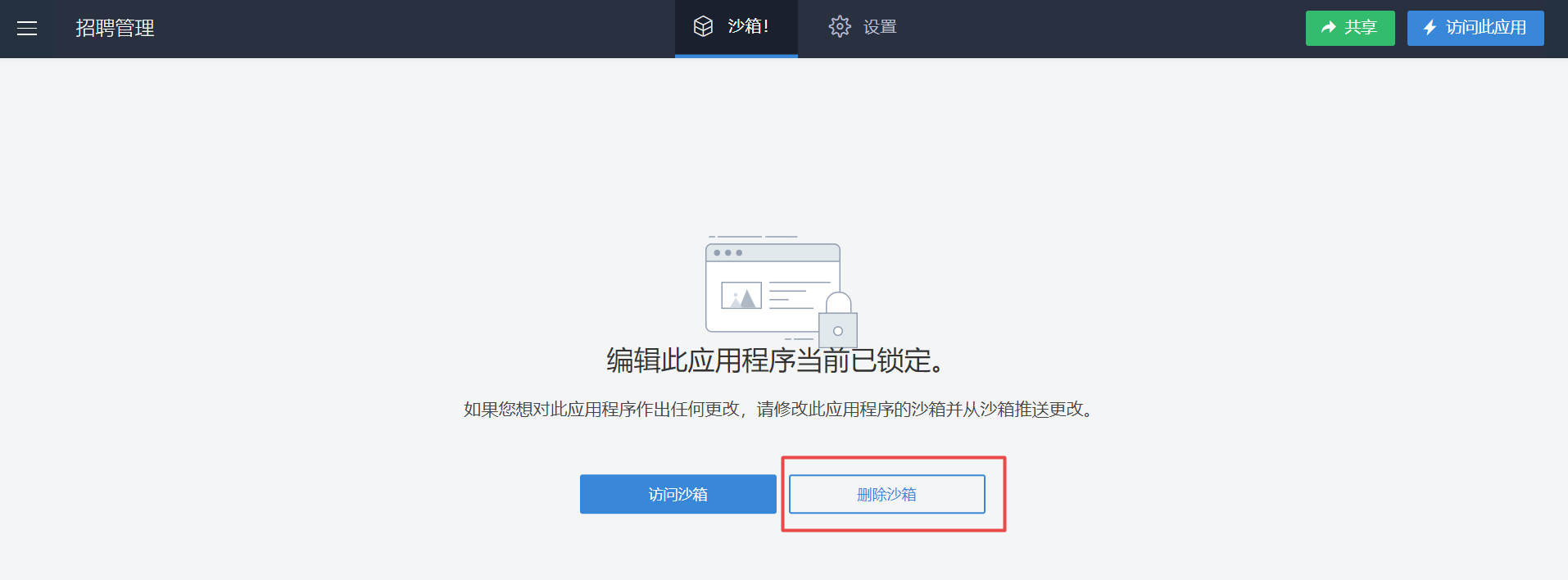Click the 访问此应用 button

coord(1475,28)
